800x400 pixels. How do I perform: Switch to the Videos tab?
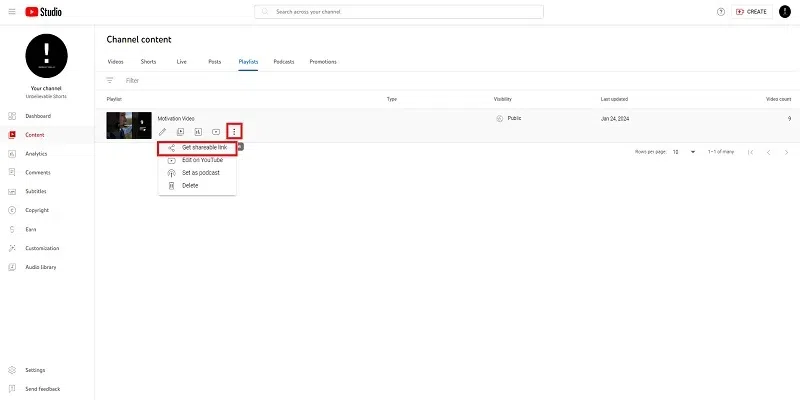coord(115,62)
